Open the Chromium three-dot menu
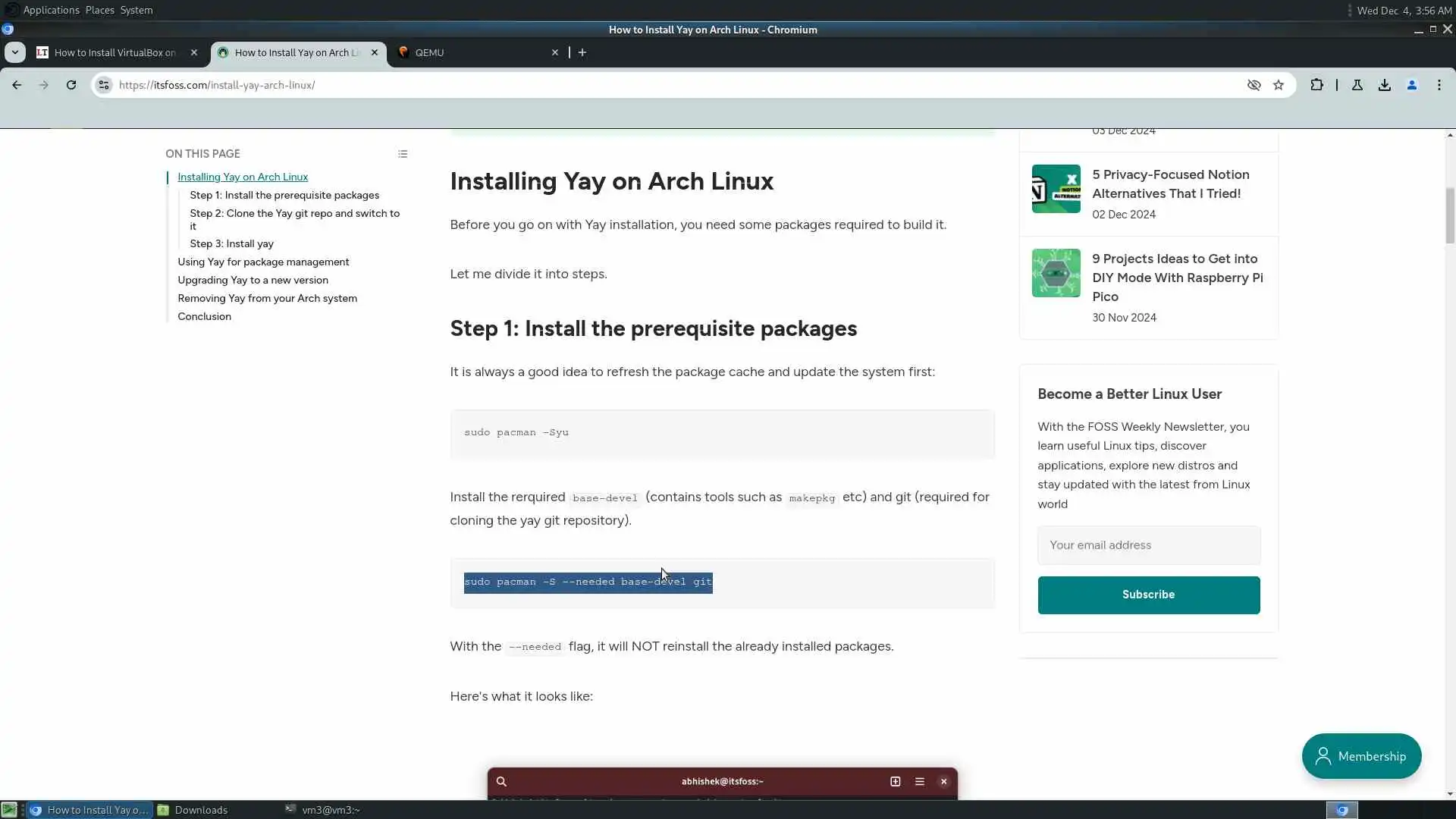 pyautogui.click(x=1439, y=85)
